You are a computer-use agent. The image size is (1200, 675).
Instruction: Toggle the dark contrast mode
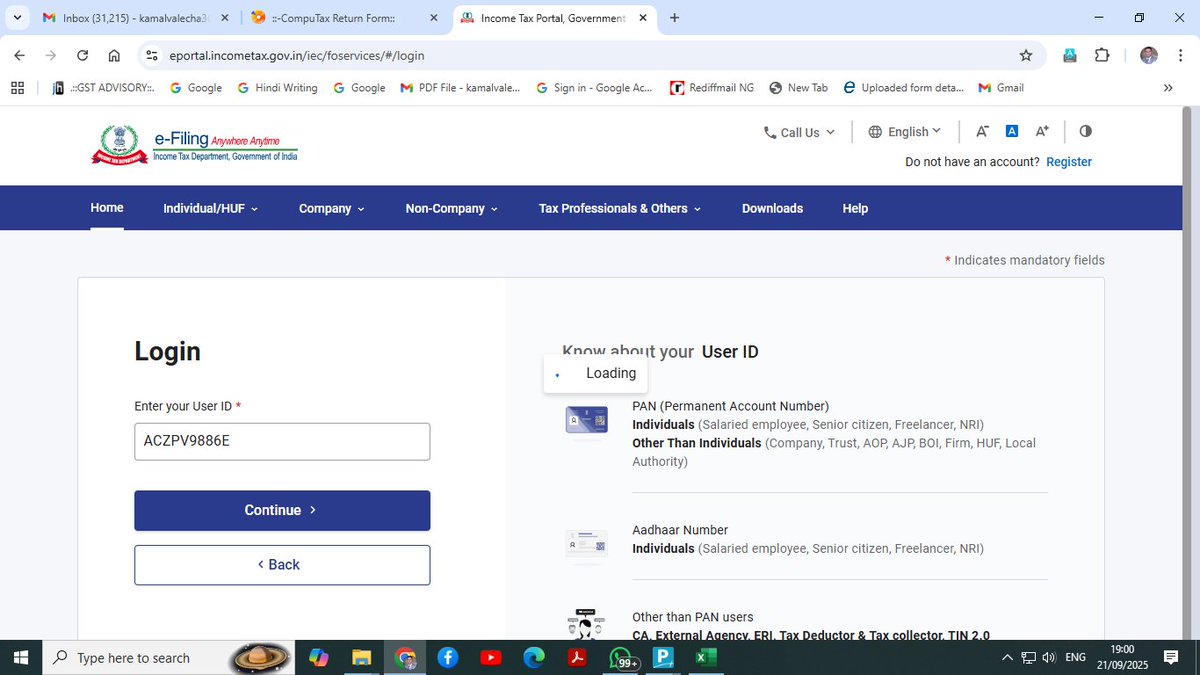[1085, 130]
